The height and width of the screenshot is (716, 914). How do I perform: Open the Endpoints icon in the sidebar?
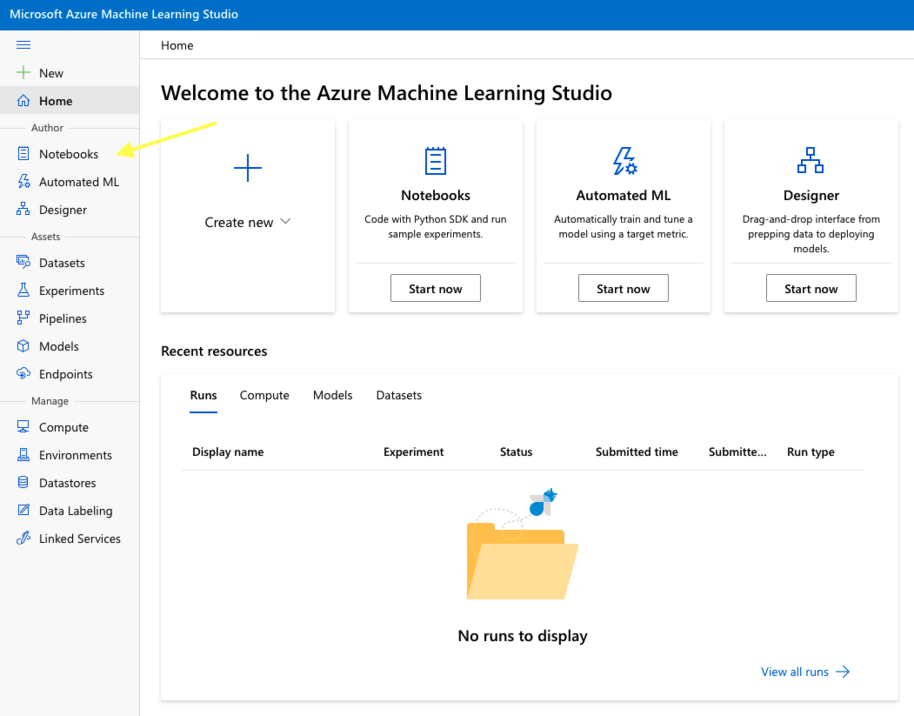tap(24, 374)
